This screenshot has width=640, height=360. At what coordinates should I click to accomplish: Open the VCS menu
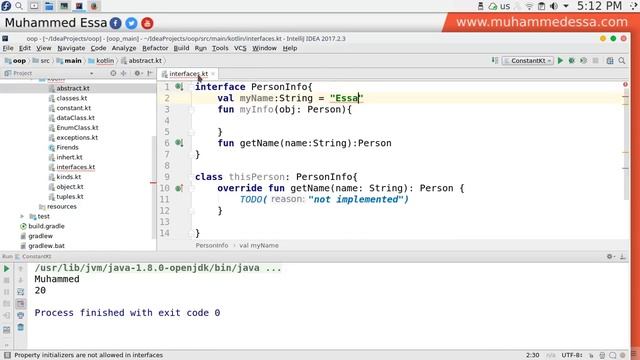[x=240, y=48]
